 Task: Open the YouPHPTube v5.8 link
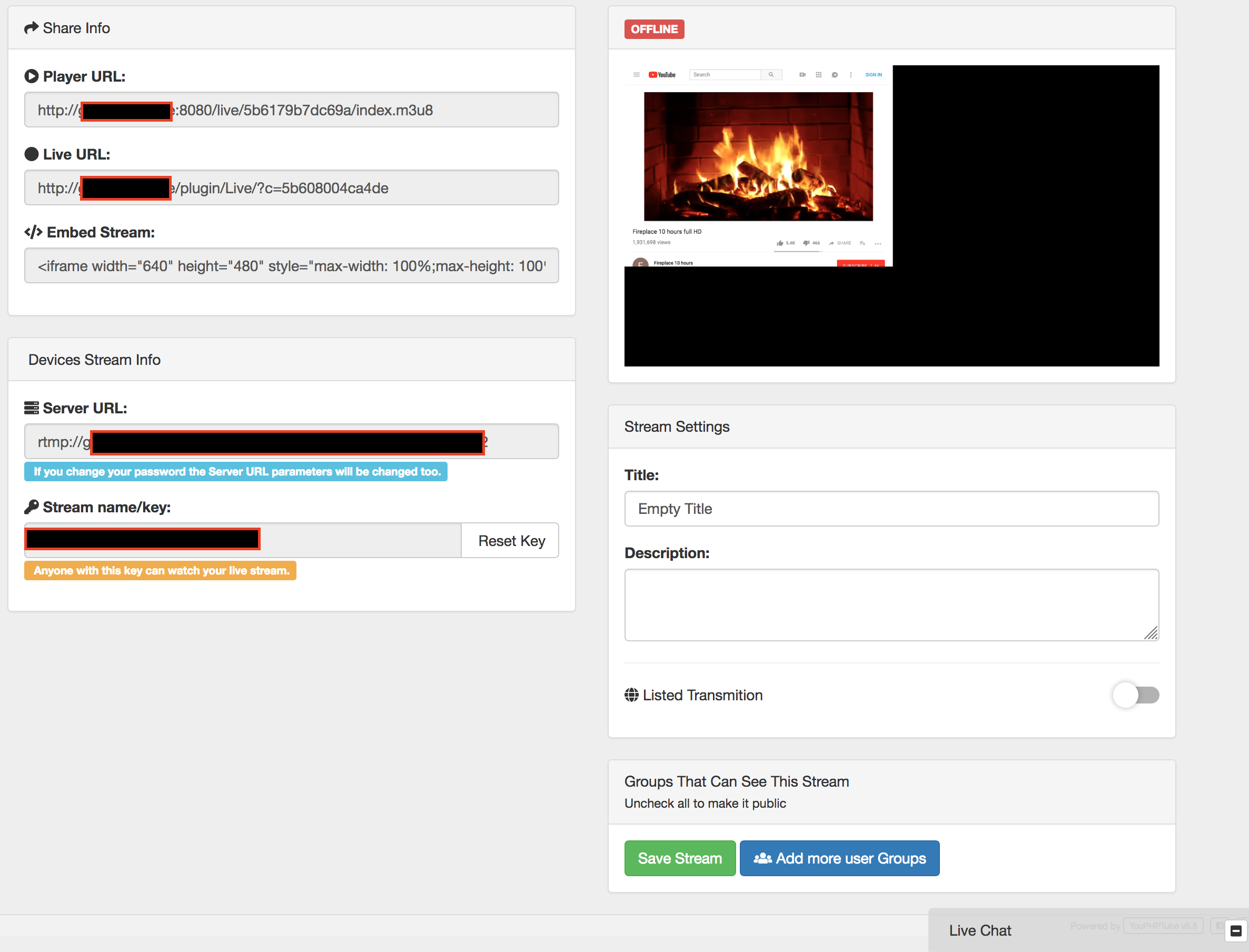click(x=1163, y=926)
